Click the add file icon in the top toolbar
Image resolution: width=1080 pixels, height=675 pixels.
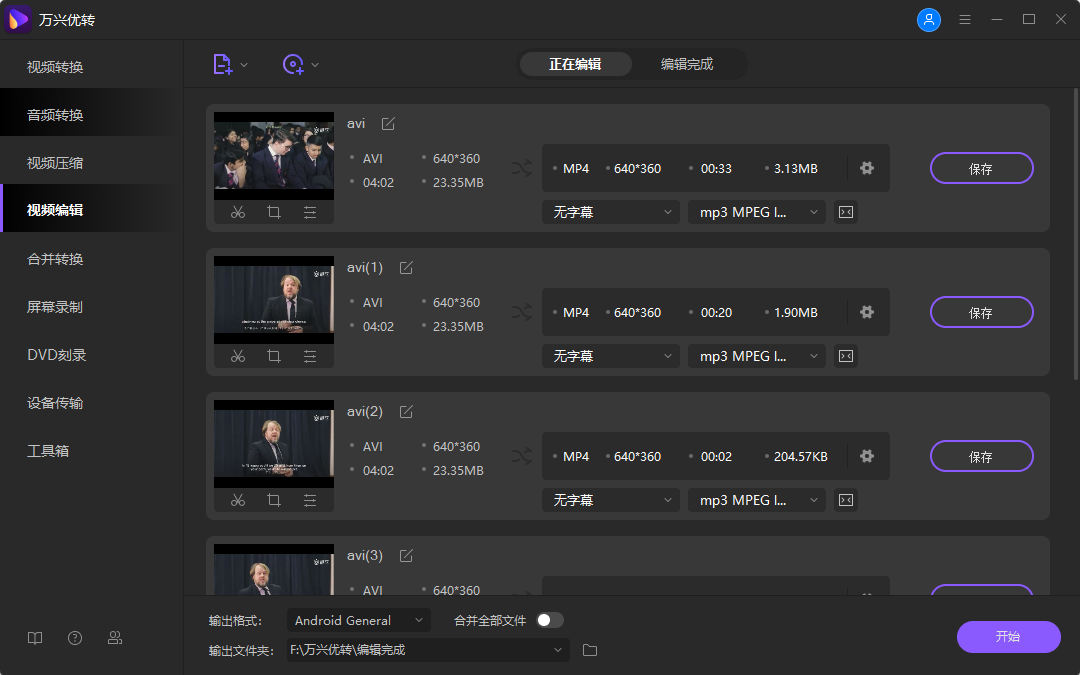tap(223, 64)
